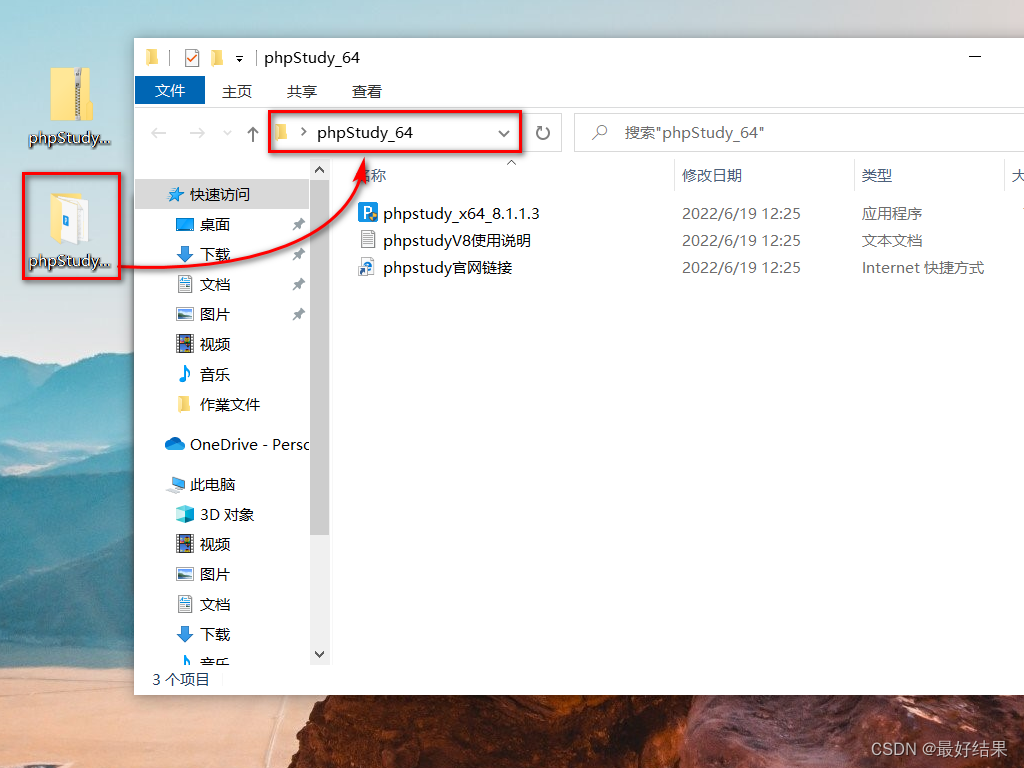The image size is (1024, 768).
Task: Click the phpstudy_x64_8.1.1.3 installer icon
Action: 368,213
